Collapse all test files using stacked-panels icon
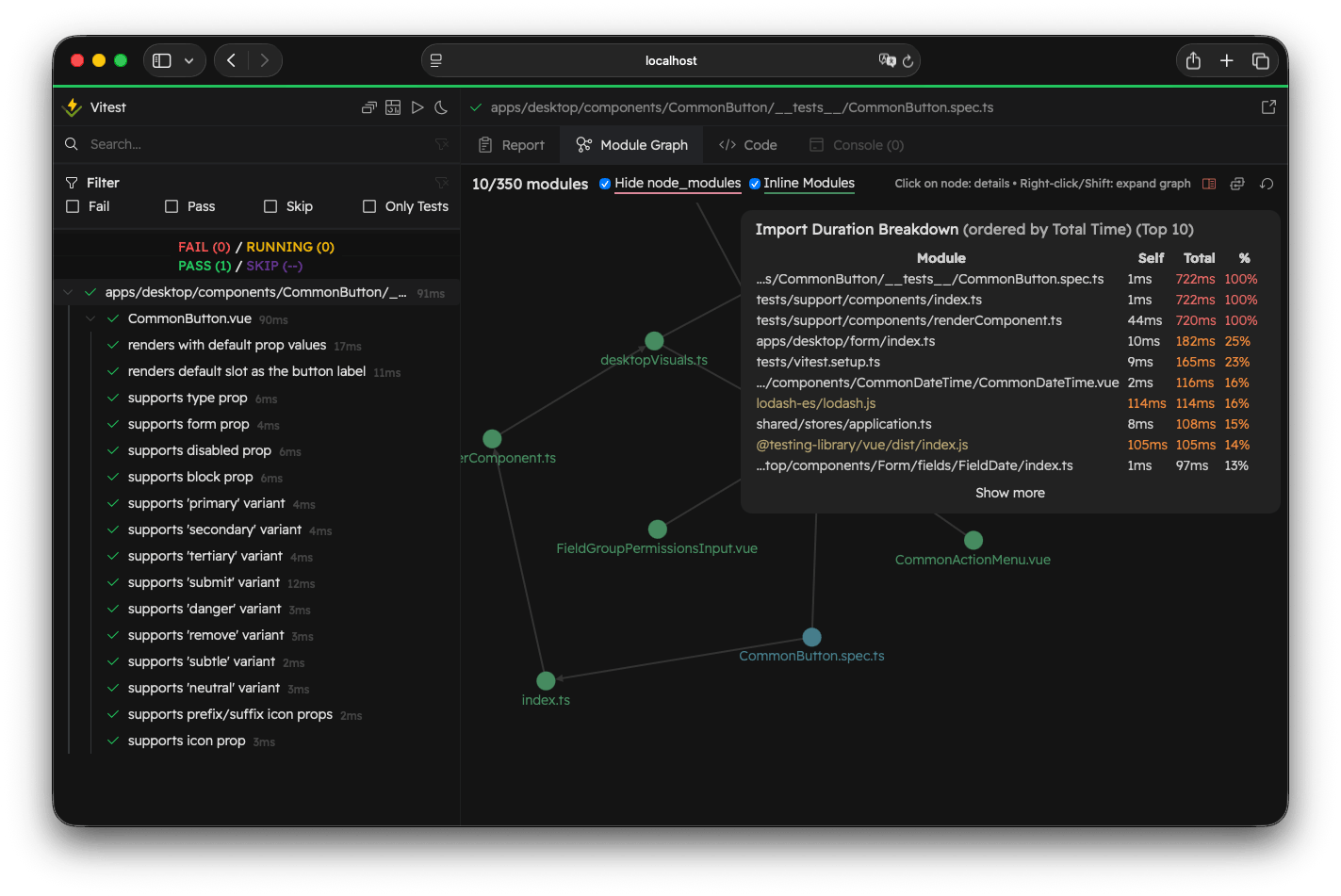 368,107
